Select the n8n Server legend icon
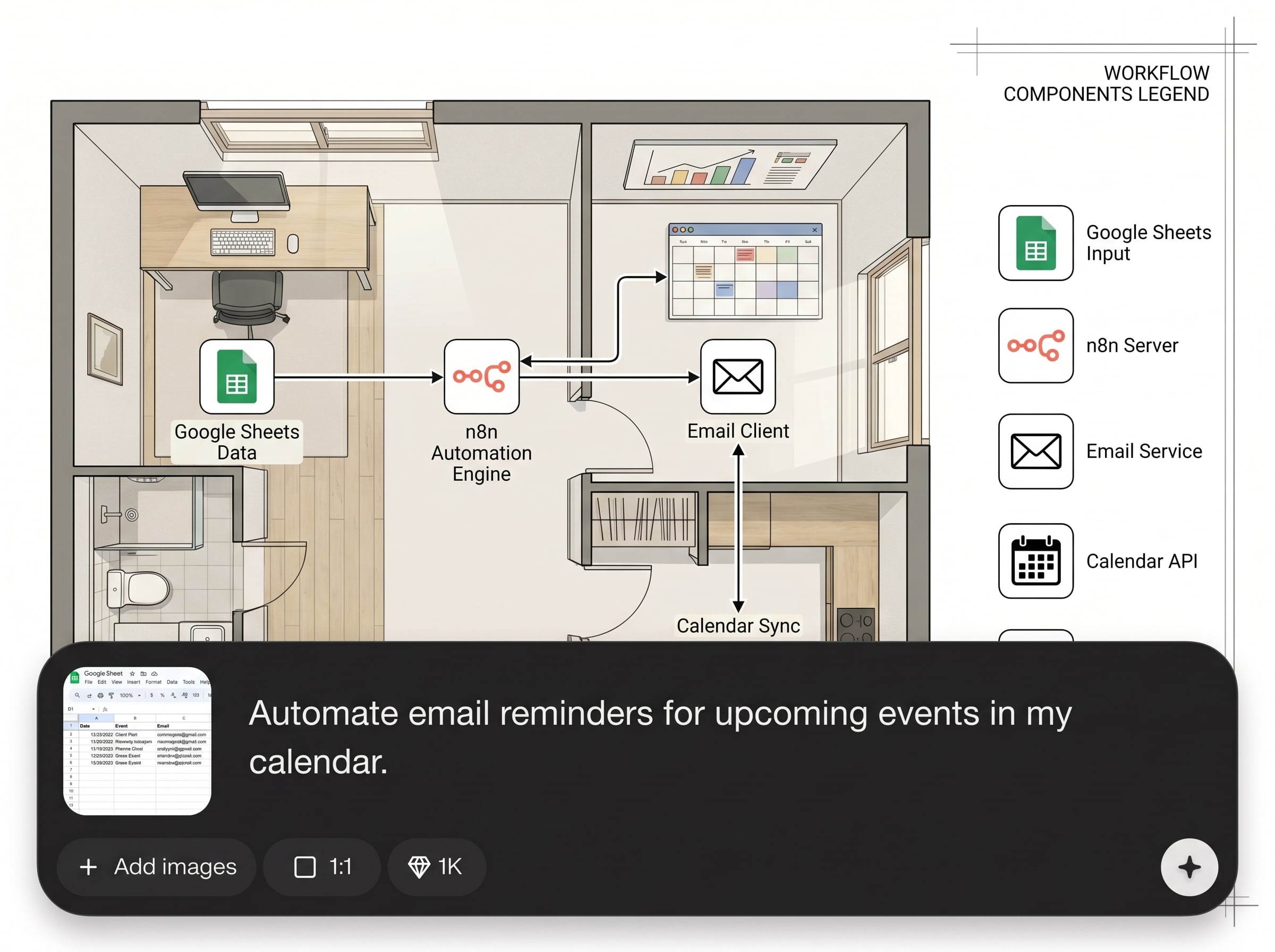This screenshot has width=1275, height=952. click(1035, 346)
